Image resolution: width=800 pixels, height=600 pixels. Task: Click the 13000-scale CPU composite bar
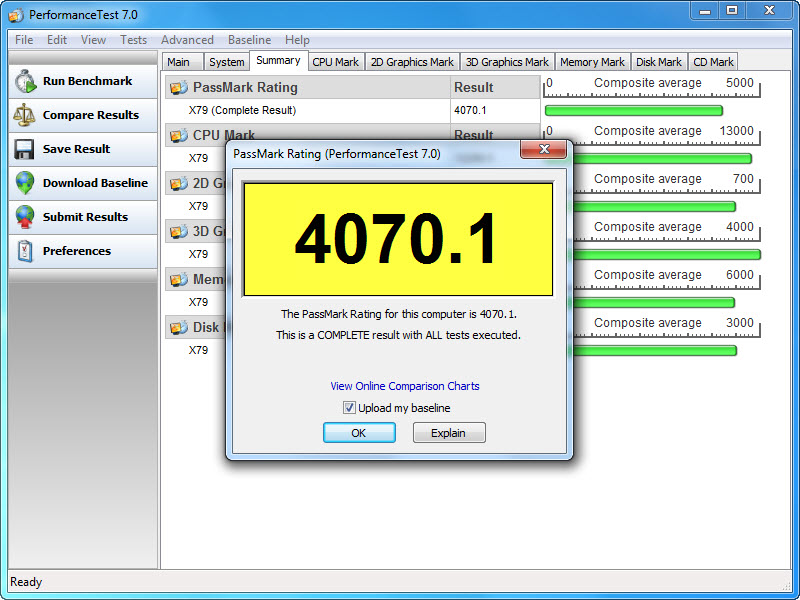coord(662,159)
